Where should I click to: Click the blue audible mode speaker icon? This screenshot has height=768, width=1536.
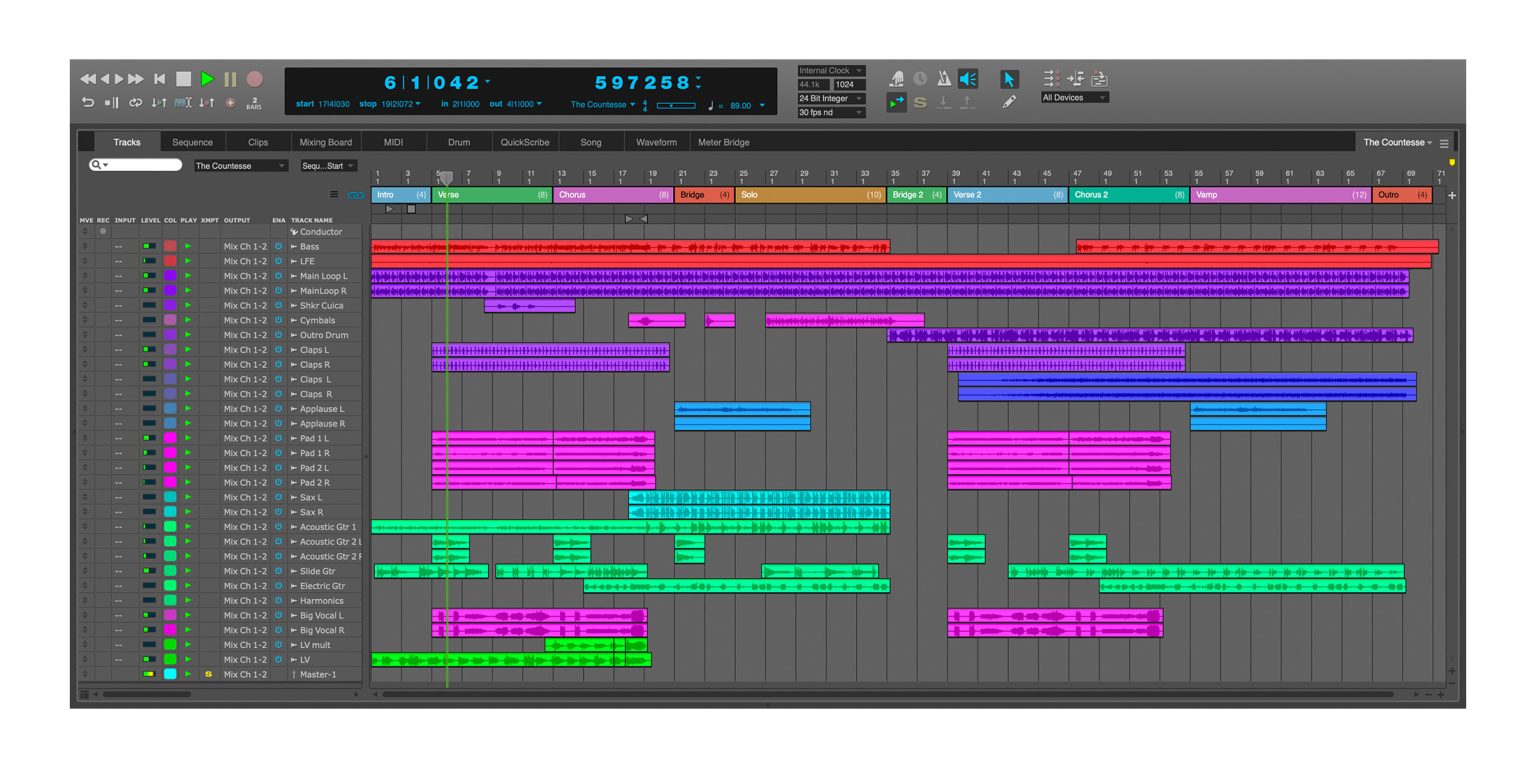(967, 79)
